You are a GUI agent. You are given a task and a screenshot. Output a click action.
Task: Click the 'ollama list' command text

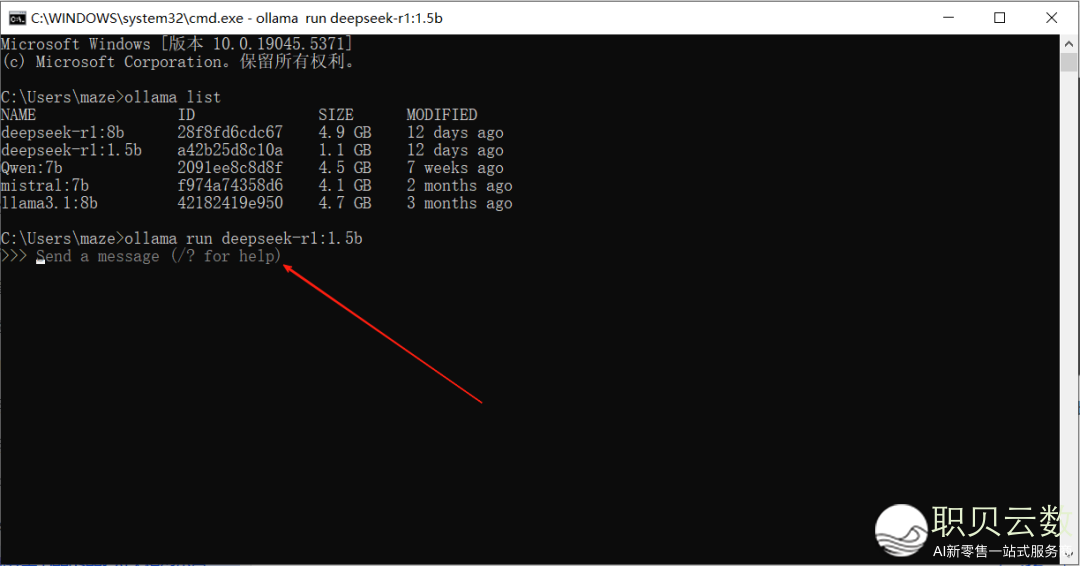(x=172, y=97)
